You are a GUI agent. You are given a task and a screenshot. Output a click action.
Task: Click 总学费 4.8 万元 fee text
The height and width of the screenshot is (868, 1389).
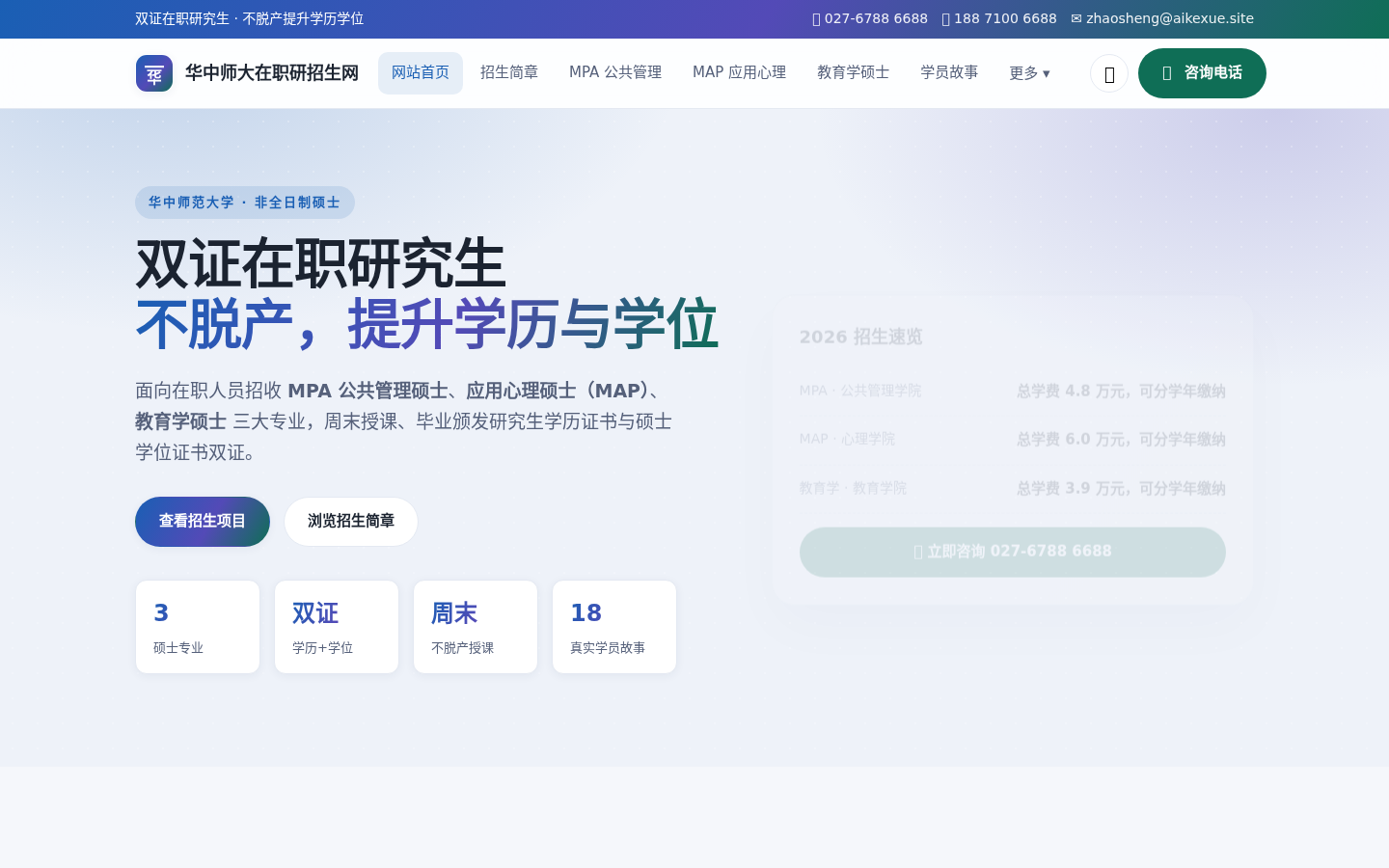click(x=1121, y=391)
